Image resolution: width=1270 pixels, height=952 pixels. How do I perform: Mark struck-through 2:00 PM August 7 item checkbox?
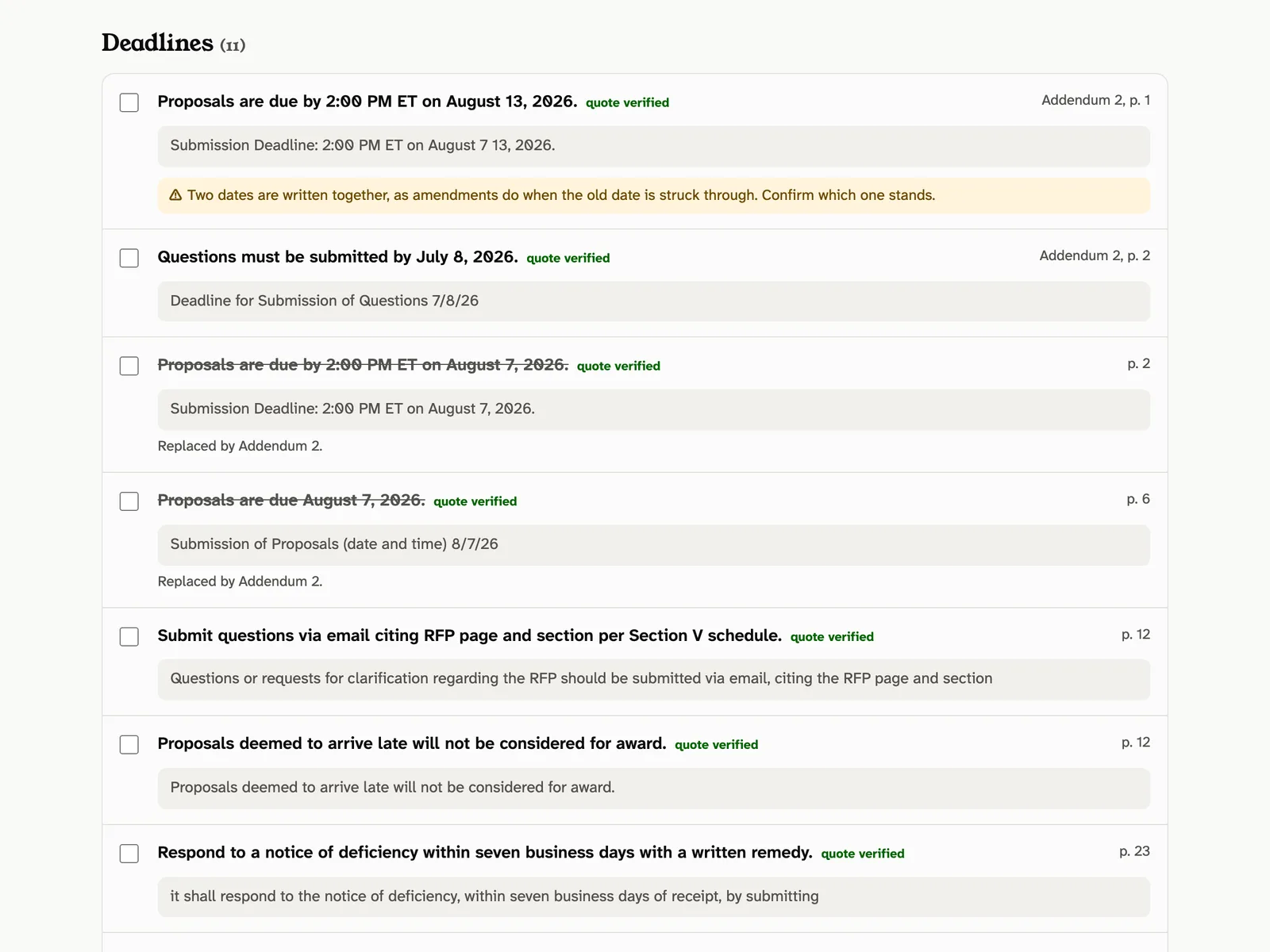click(129, 366)
